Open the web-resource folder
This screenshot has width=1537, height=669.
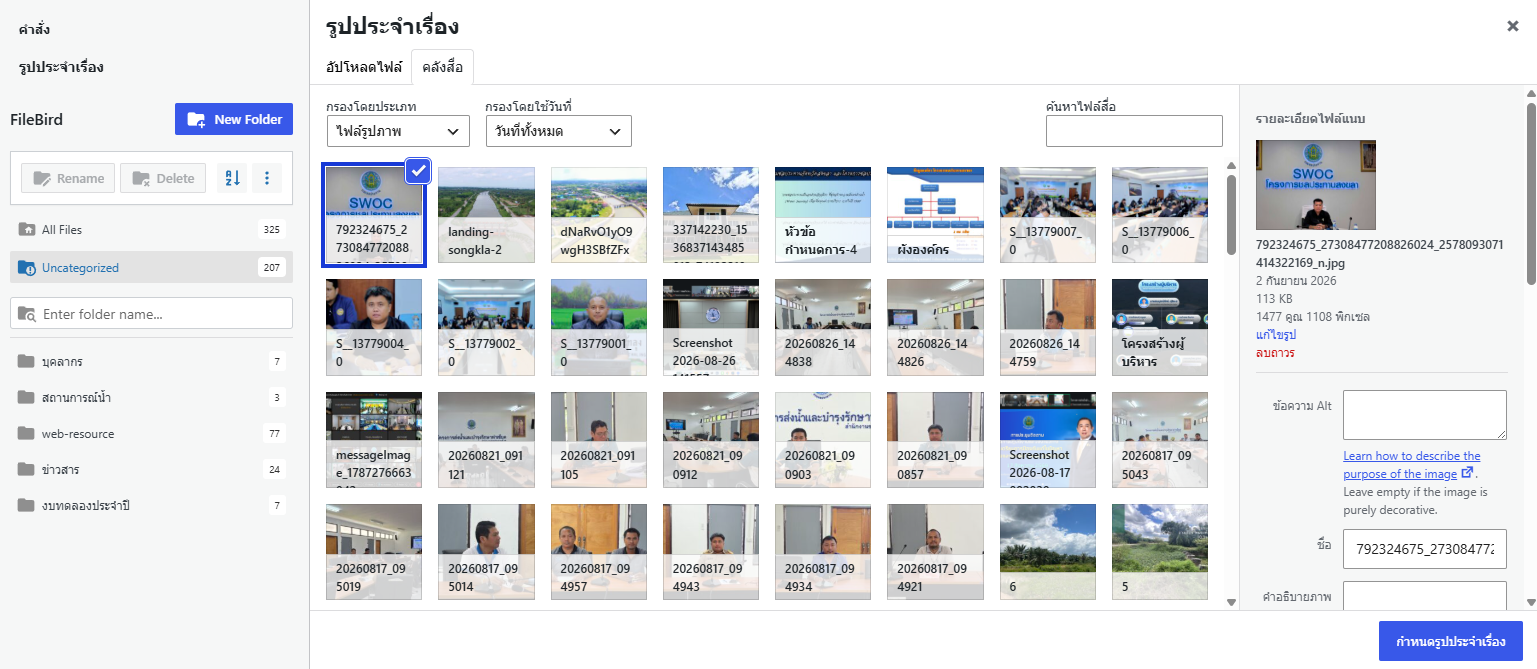coord(151,433)
